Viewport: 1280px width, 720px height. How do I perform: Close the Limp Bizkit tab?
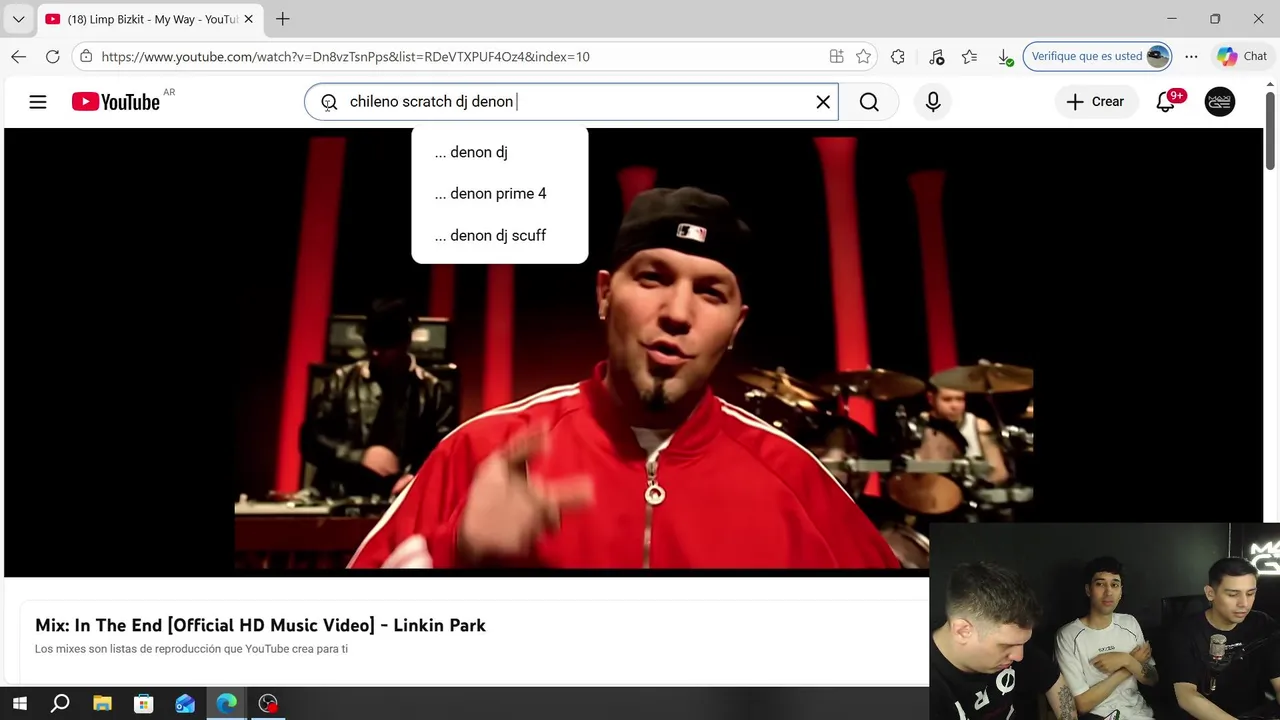[x=249, y=19]
